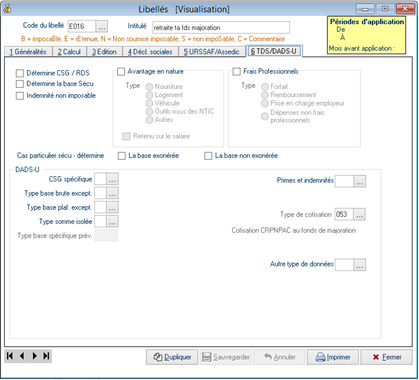This screenshot has height=380, width=419.
Task: Open Type base plaf. except. lookup
Action: pos(112,207)
